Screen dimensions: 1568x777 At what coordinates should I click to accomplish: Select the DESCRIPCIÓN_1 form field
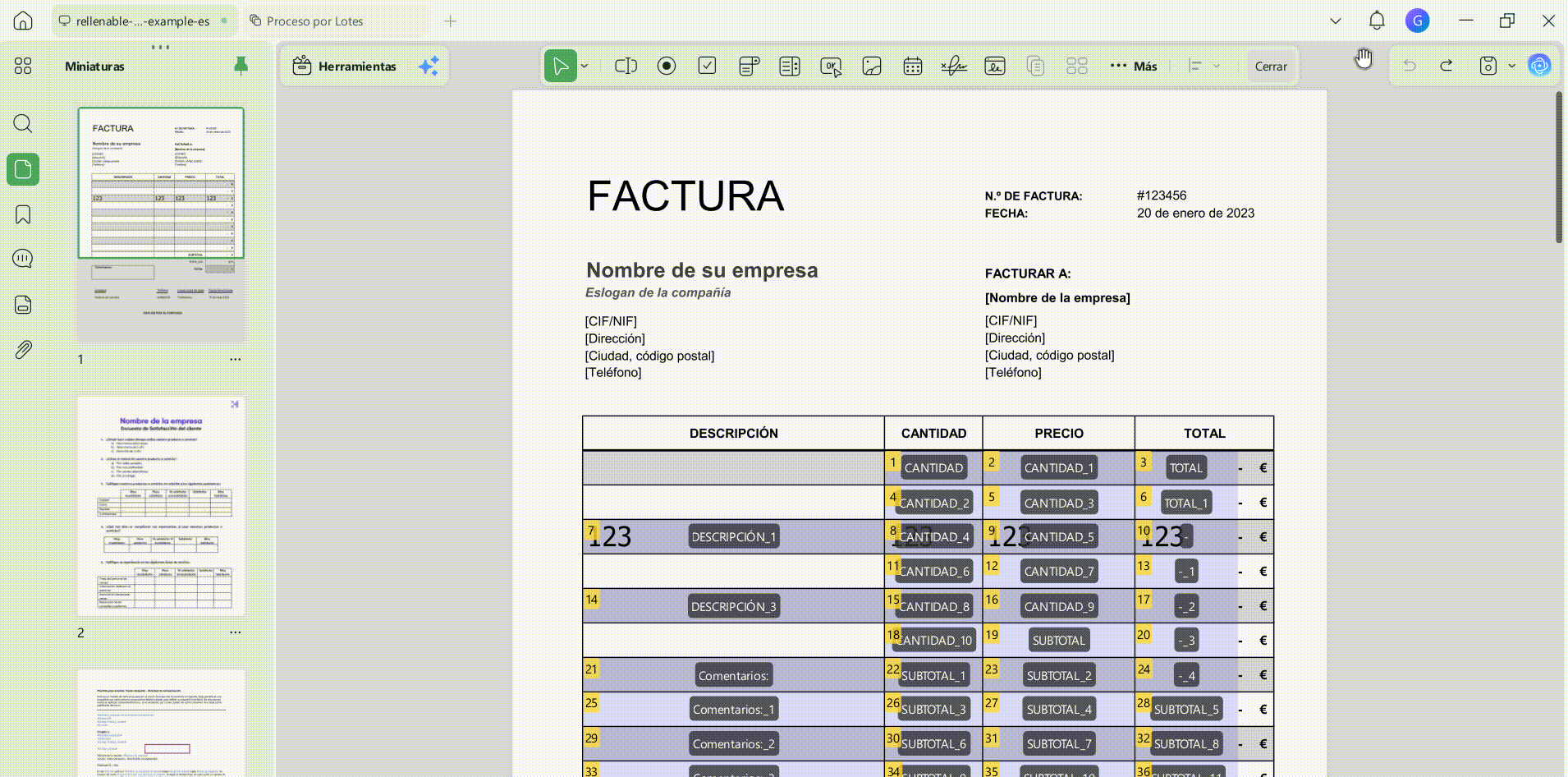(734, 537)
